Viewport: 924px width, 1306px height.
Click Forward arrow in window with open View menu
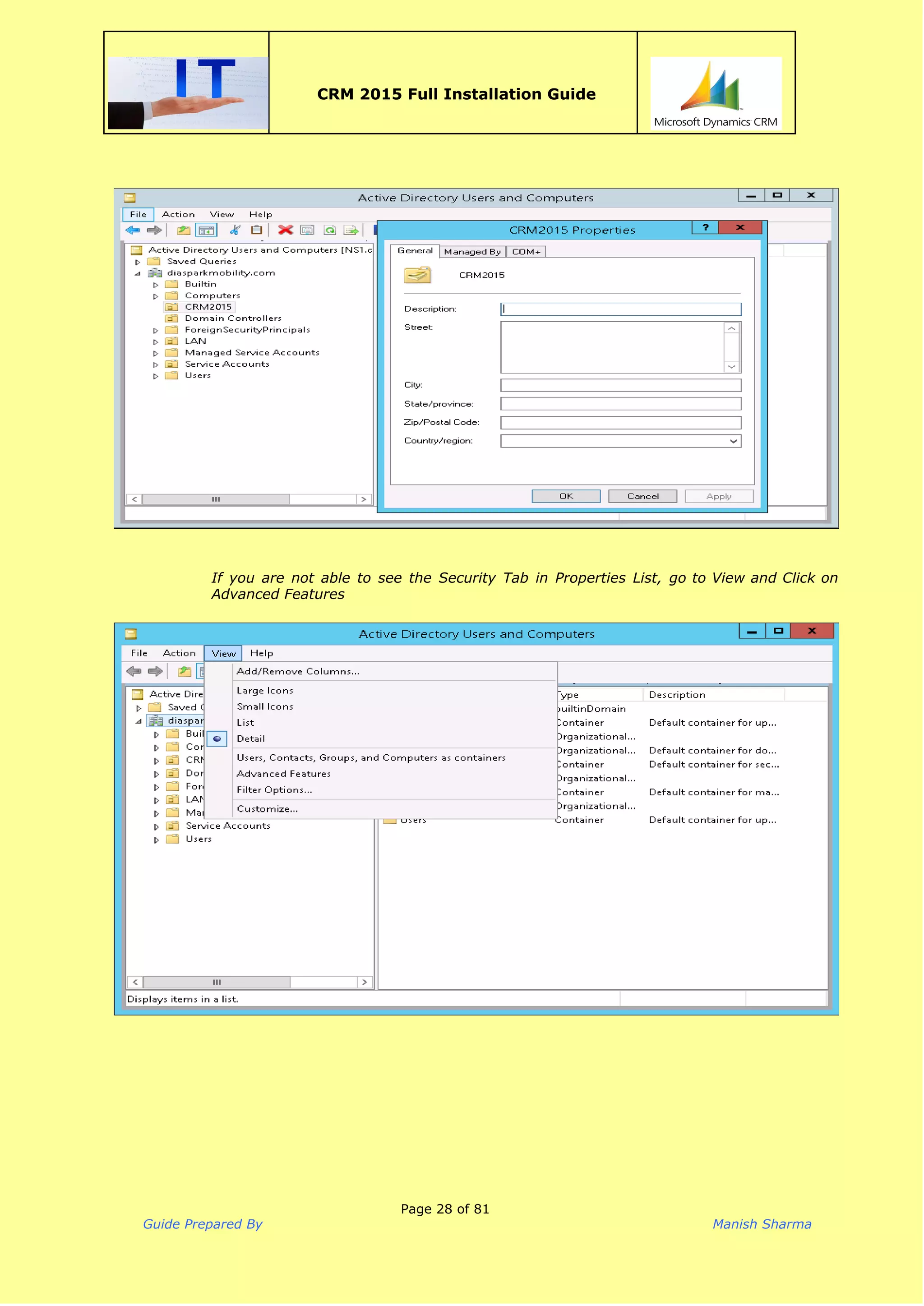point(155,672)
